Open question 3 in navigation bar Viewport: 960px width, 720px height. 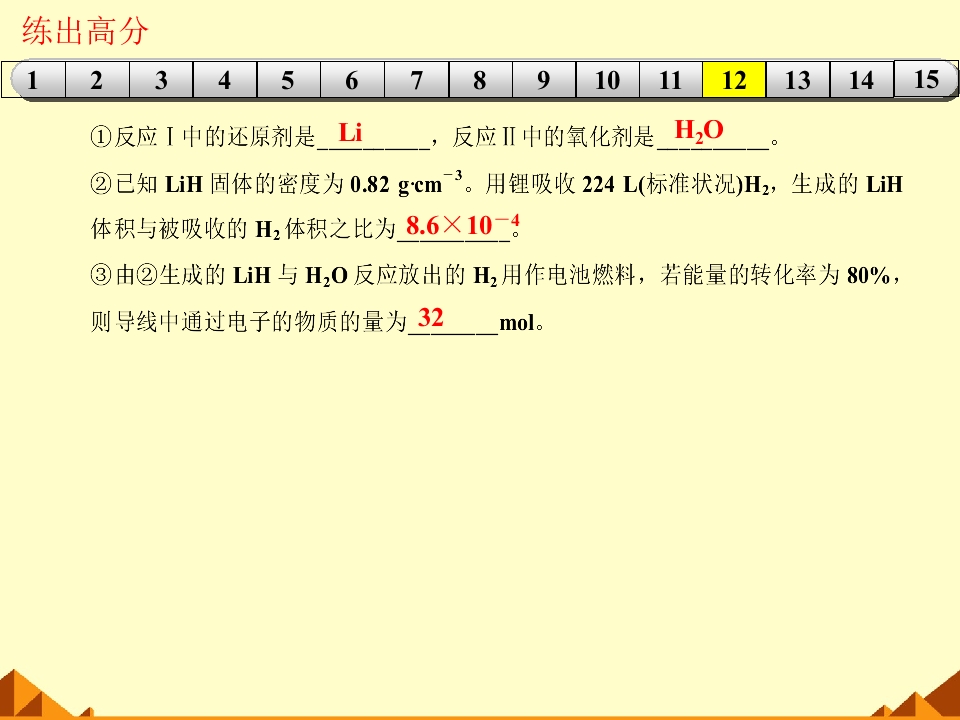click(161, 80)
